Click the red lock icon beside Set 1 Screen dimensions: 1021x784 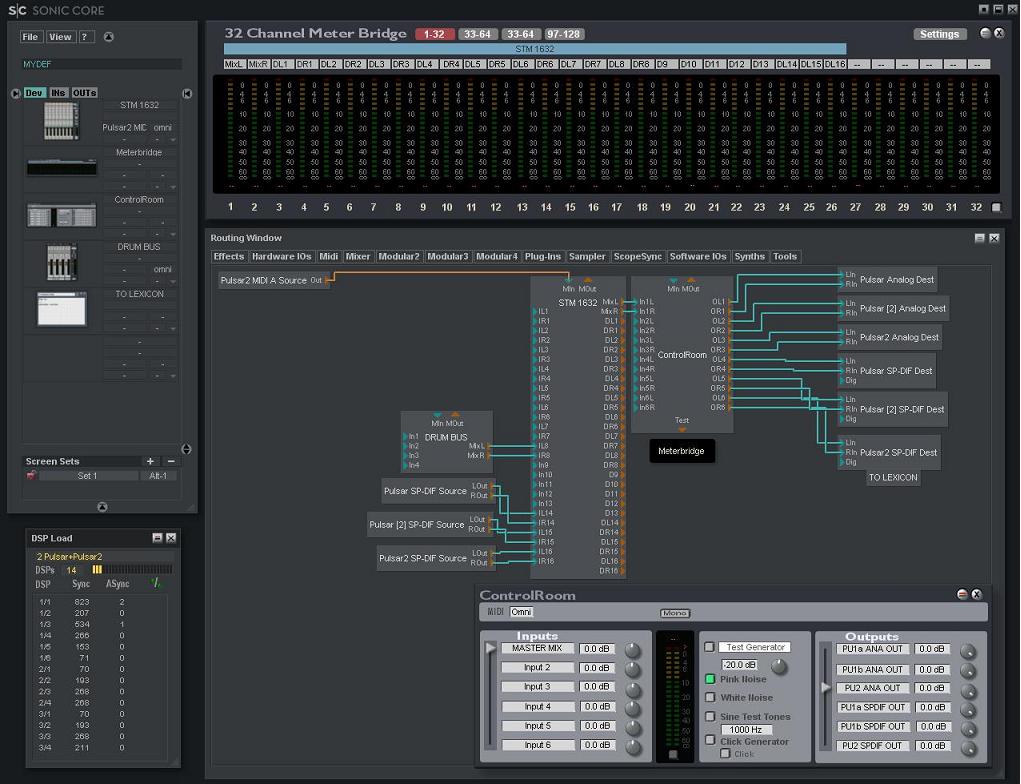click(x=31, y=476)
